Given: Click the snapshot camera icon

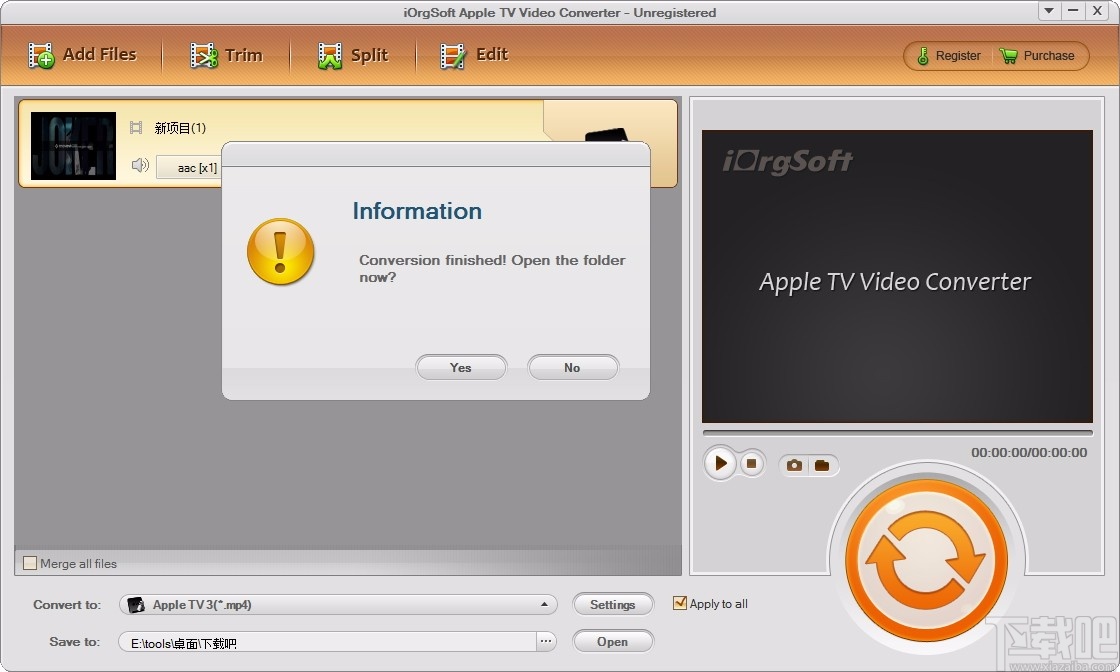Looking at the screenshot, I should point(794,464).
